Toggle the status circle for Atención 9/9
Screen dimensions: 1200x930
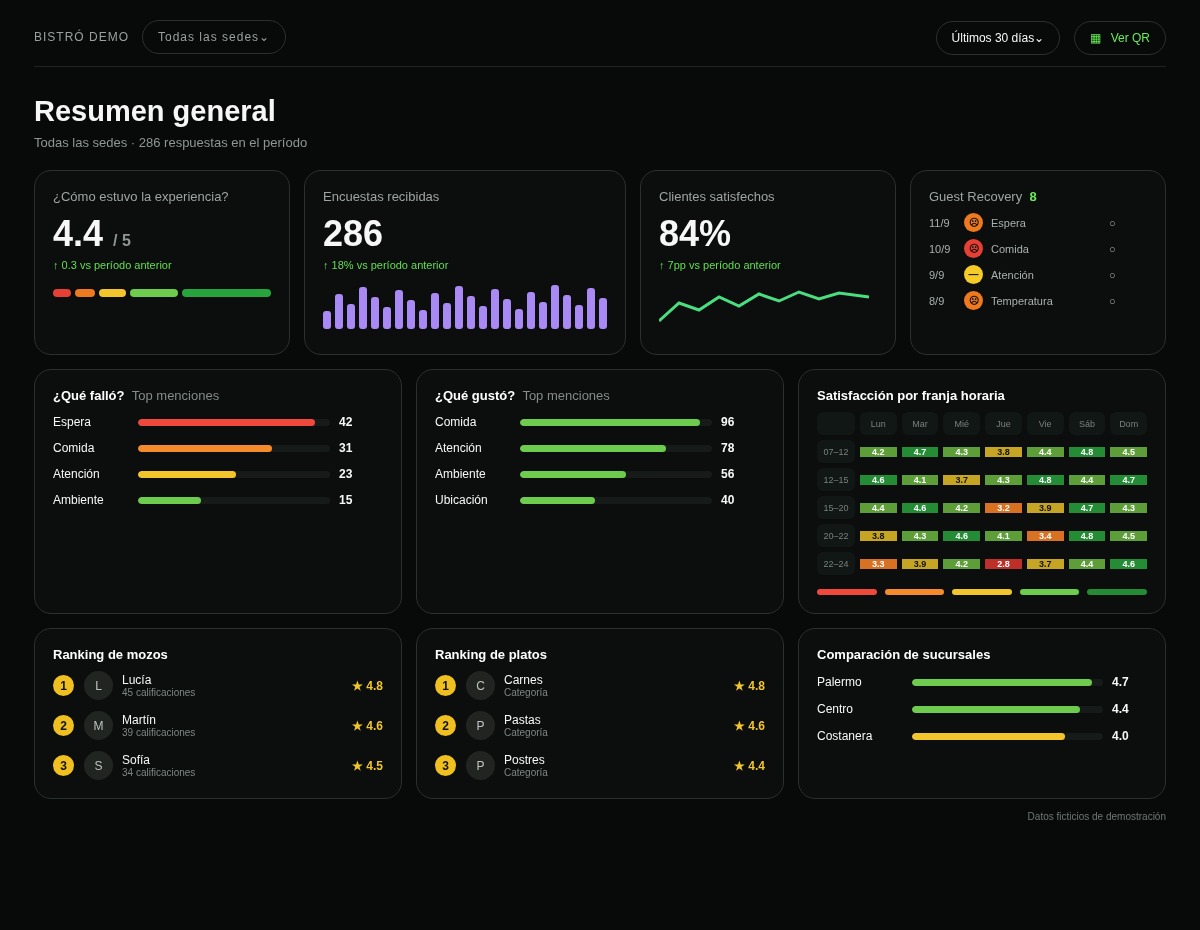click(1112, 275)
